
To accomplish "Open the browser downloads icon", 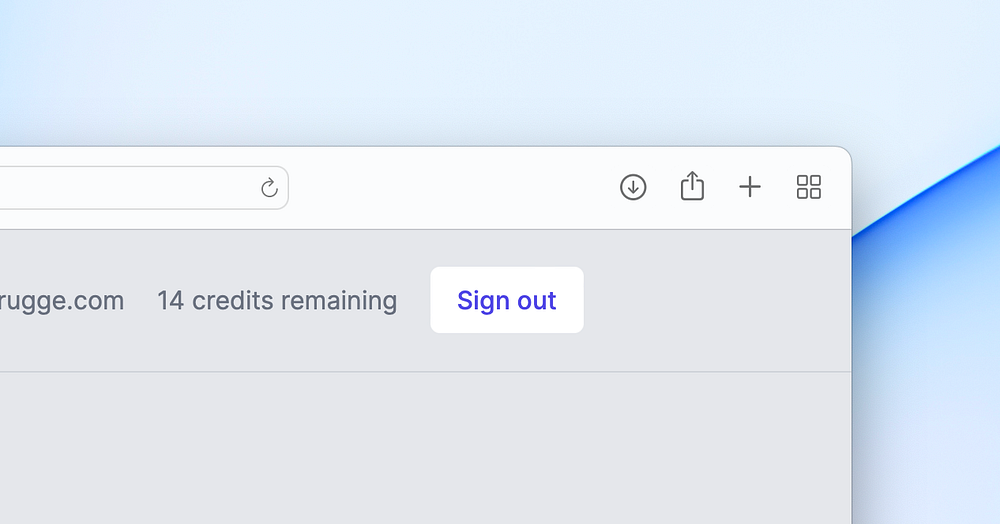I will 633,187.
